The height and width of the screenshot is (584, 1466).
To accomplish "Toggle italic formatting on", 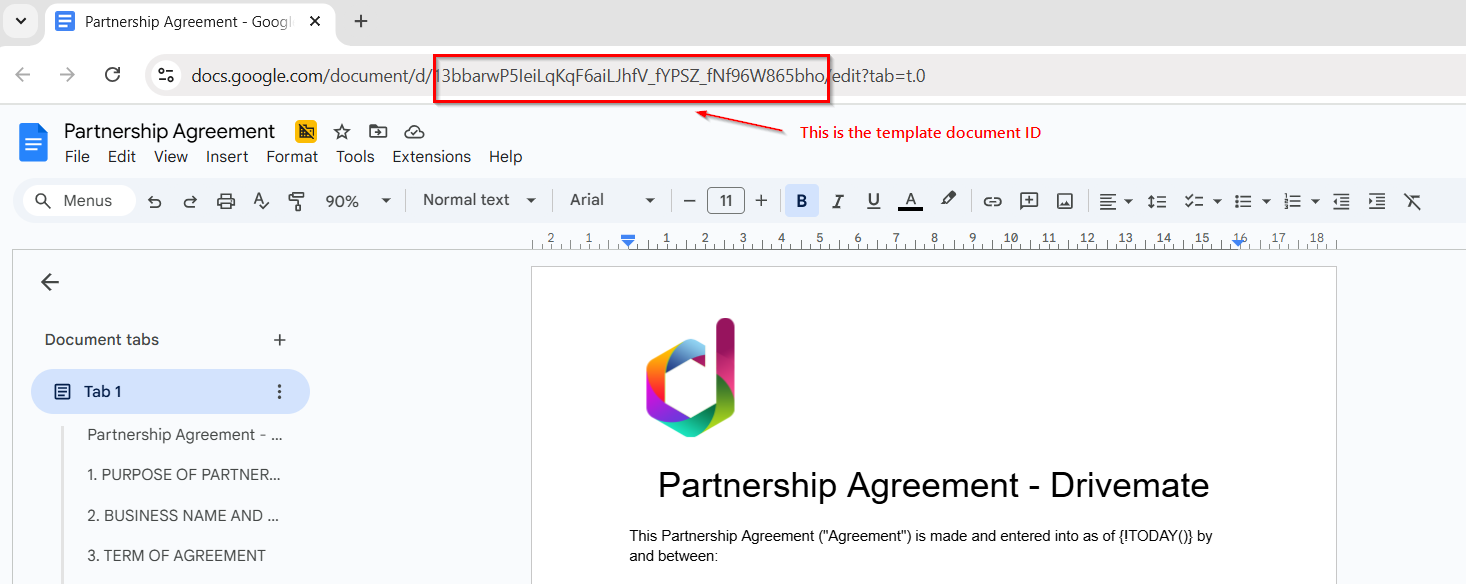I will pyautogui.click(x=837, y=200).
